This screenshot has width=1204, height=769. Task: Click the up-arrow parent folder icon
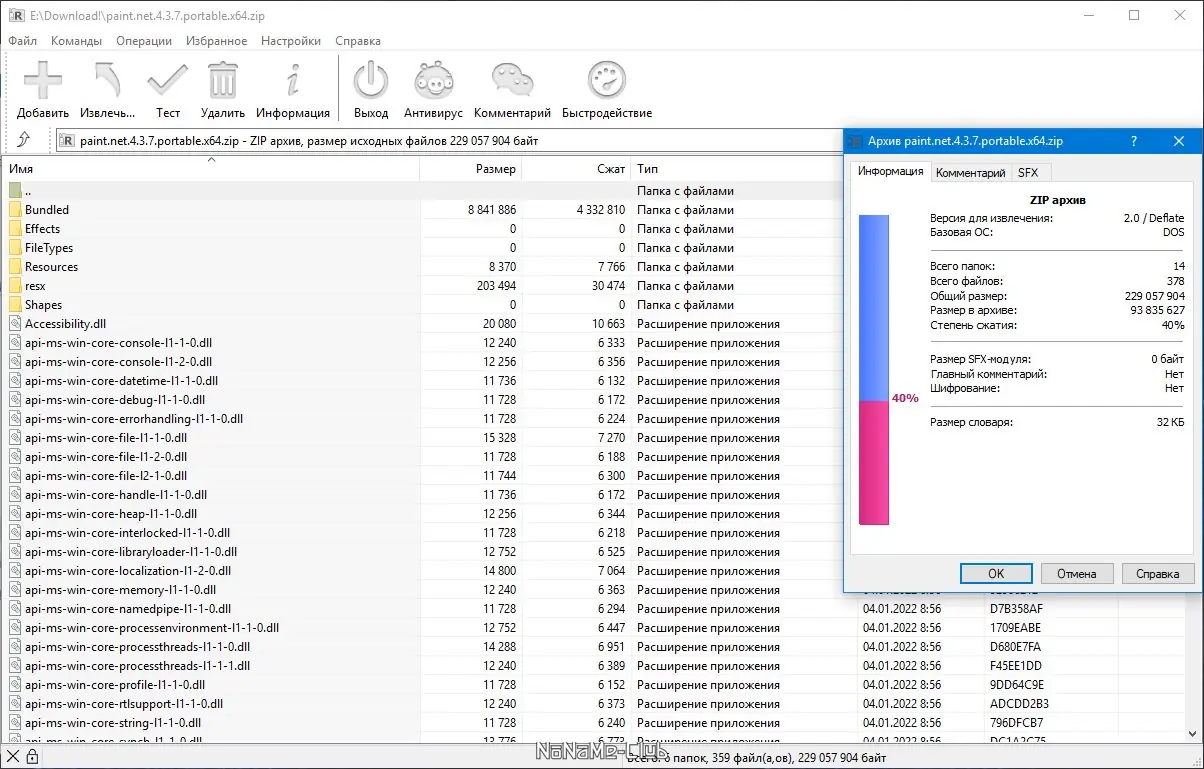pyautogui.click(x=25, y=141)
